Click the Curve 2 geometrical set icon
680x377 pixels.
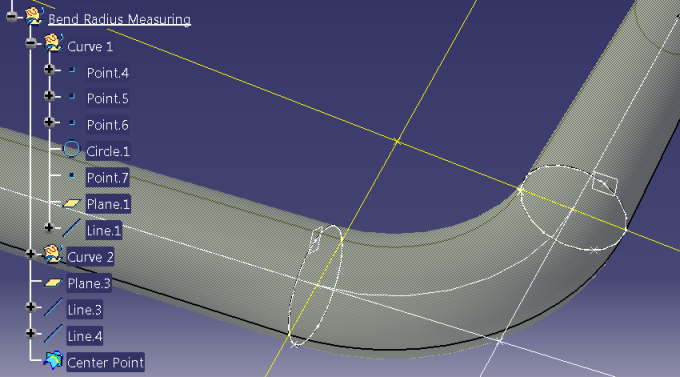click(x=53, y=254)
